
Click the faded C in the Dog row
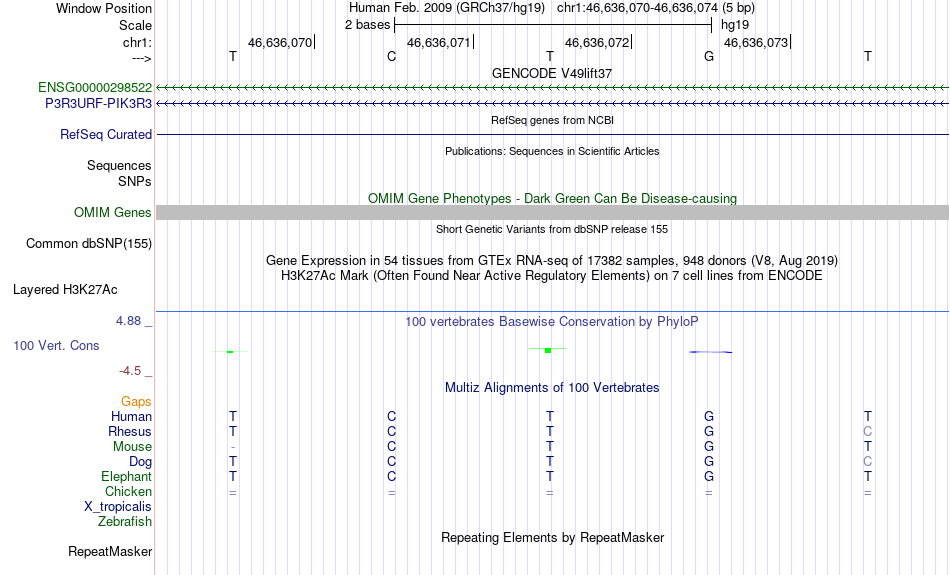868,462
